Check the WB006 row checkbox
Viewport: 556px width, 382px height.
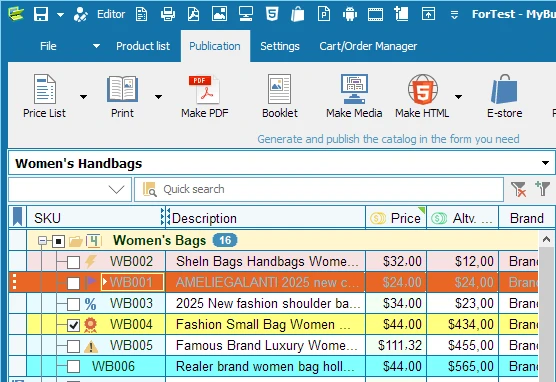click(73, 367)
